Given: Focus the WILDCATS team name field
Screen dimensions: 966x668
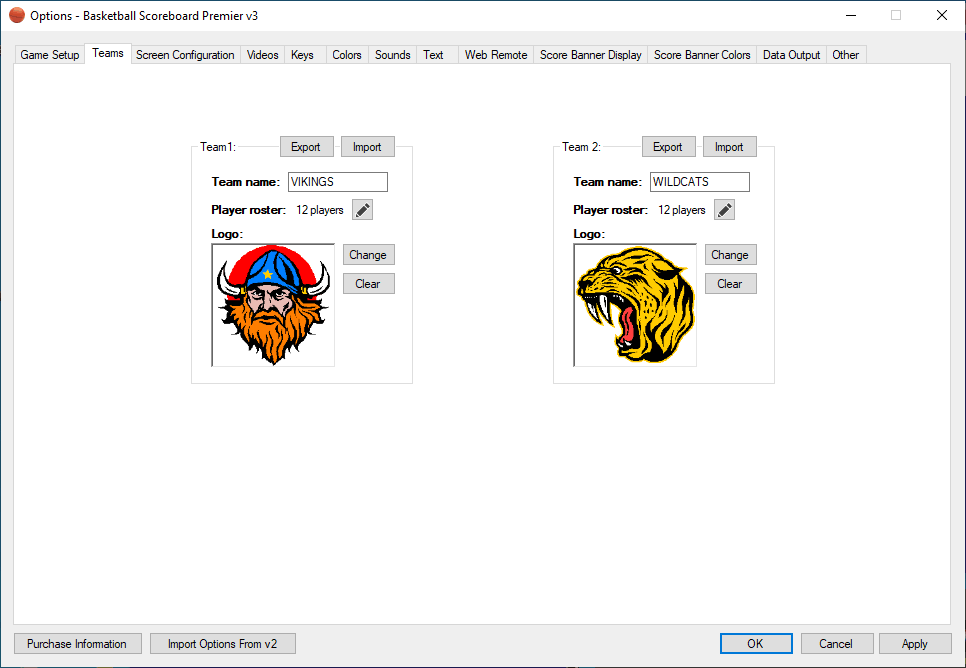Looking at the screenshot, I should (699, 182).
